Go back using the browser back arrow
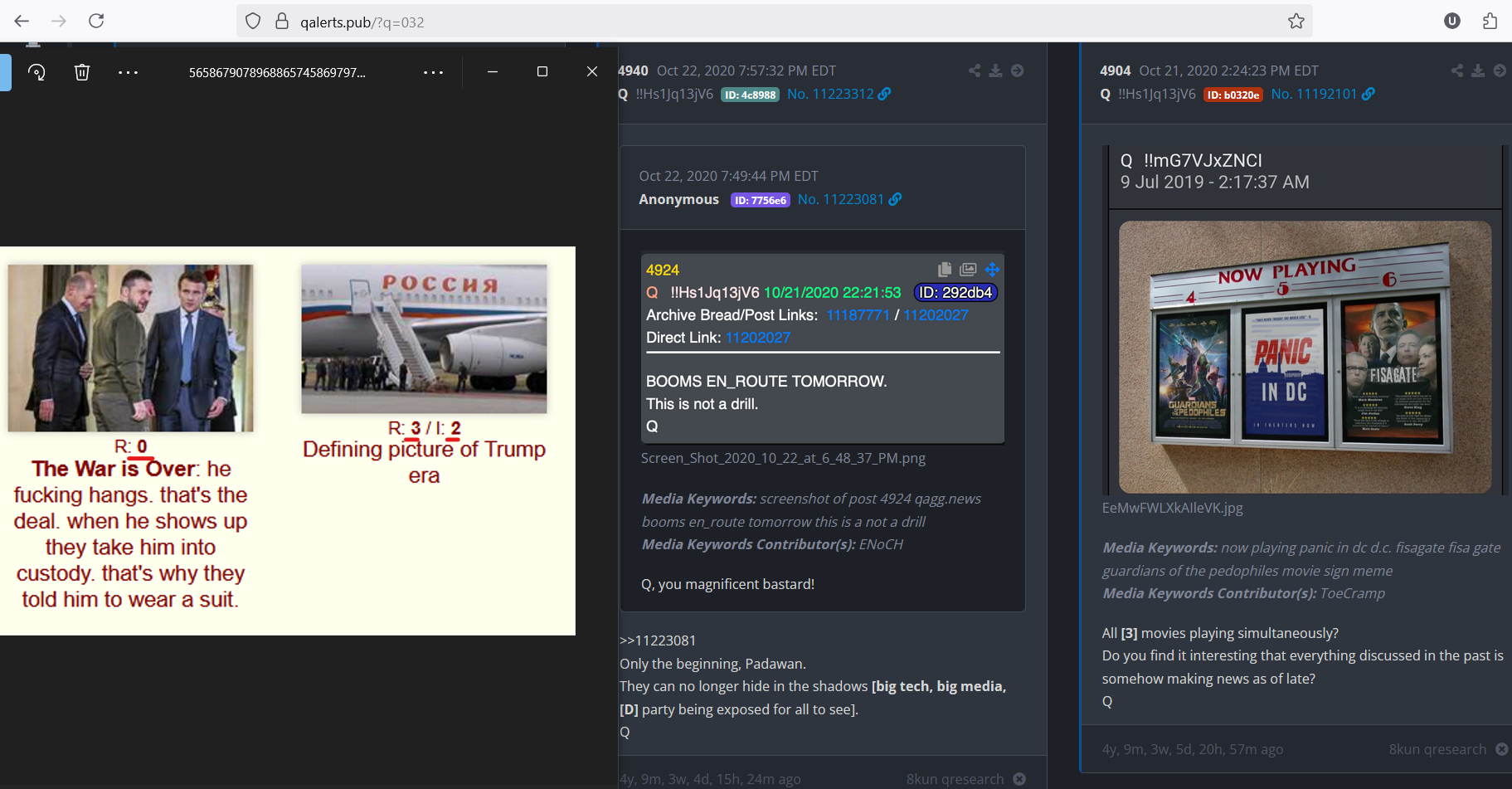Image resolution: width=1512 pixels, height=789 pixels. 22,21
